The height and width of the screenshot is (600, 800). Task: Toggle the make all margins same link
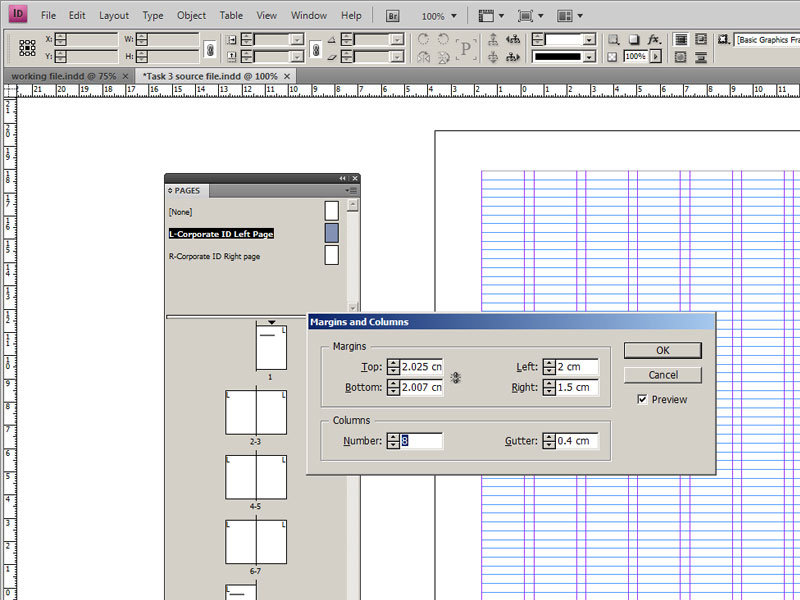456,378
